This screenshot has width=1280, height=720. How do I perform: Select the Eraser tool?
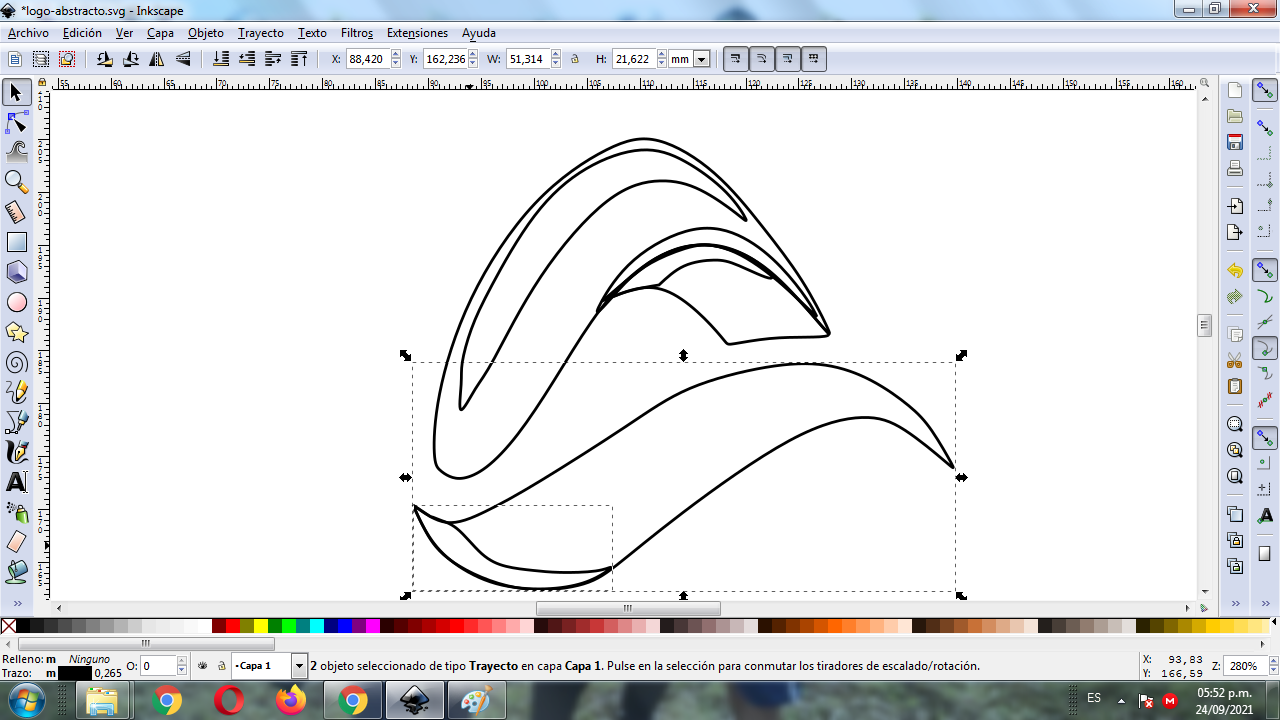pyautogui.click(x=16, y=542)
